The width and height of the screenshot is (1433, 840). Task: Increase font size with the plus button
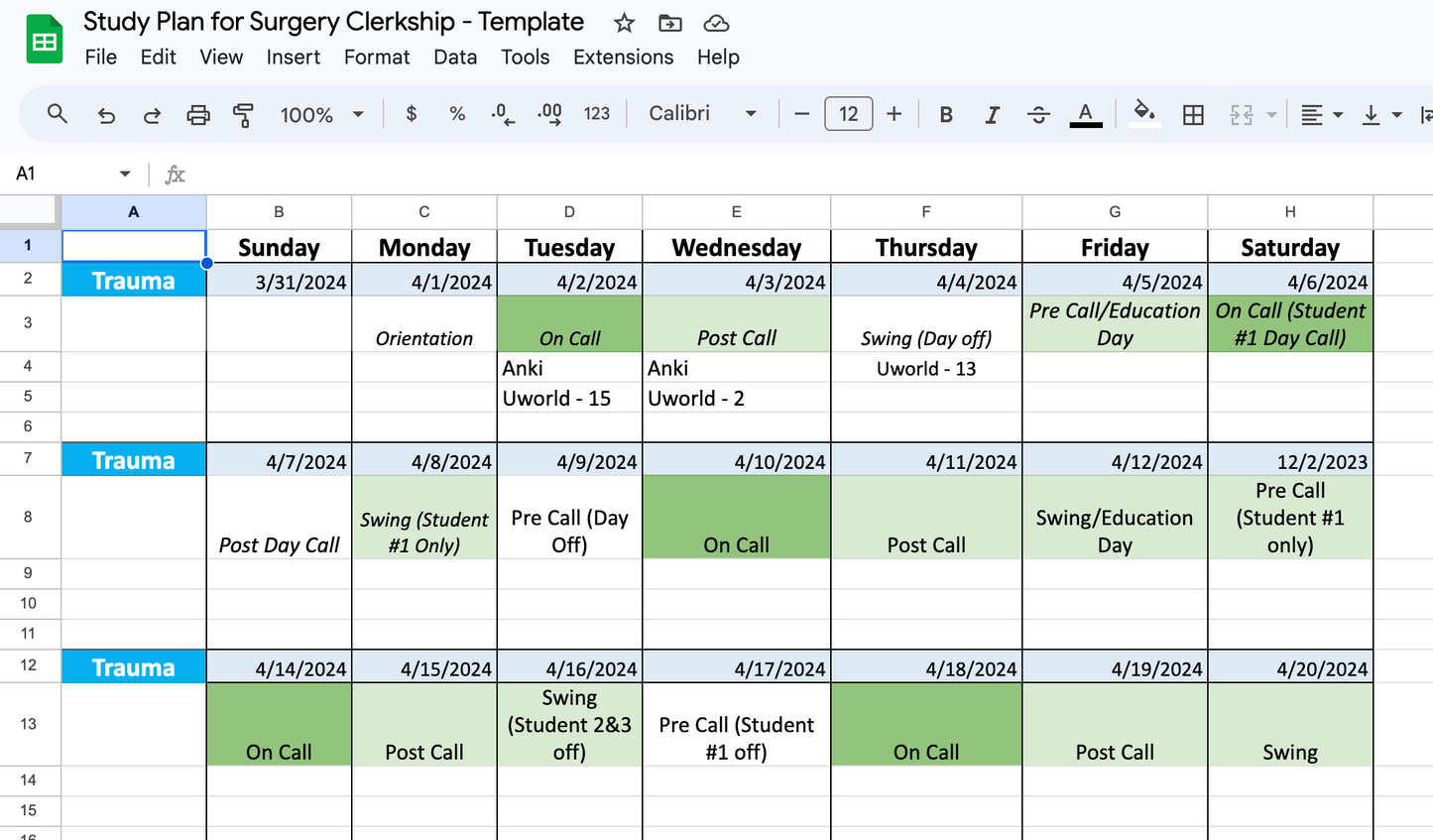click(x=894, y=114)
